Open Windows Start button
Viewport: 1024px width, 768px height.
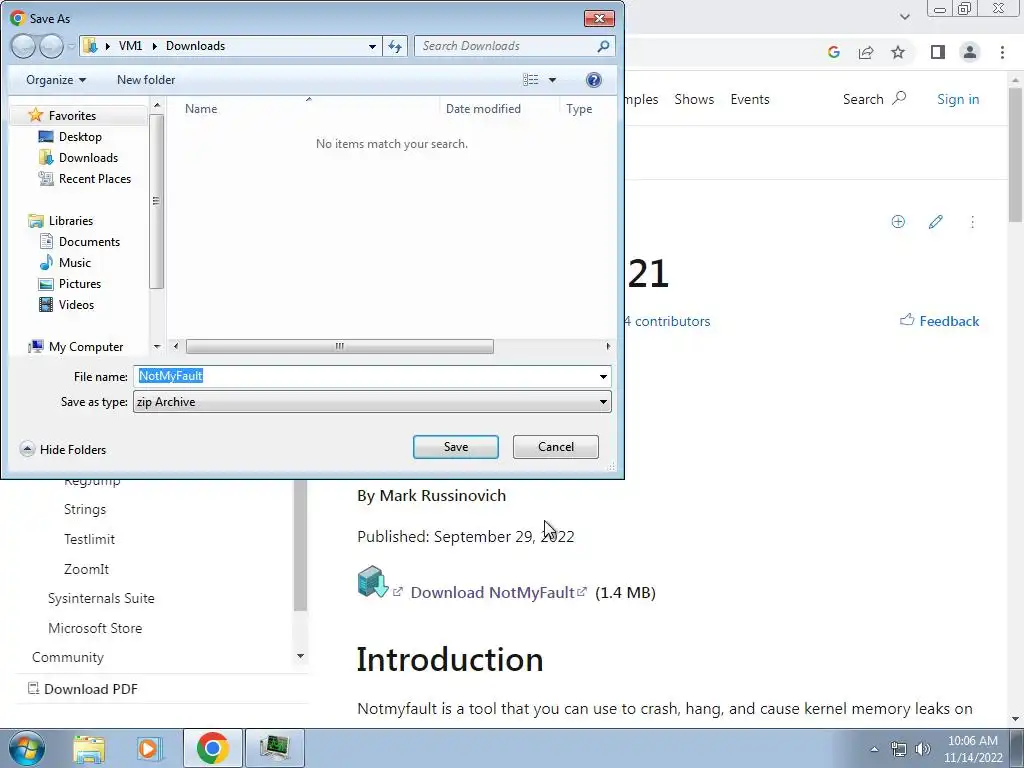27,748
